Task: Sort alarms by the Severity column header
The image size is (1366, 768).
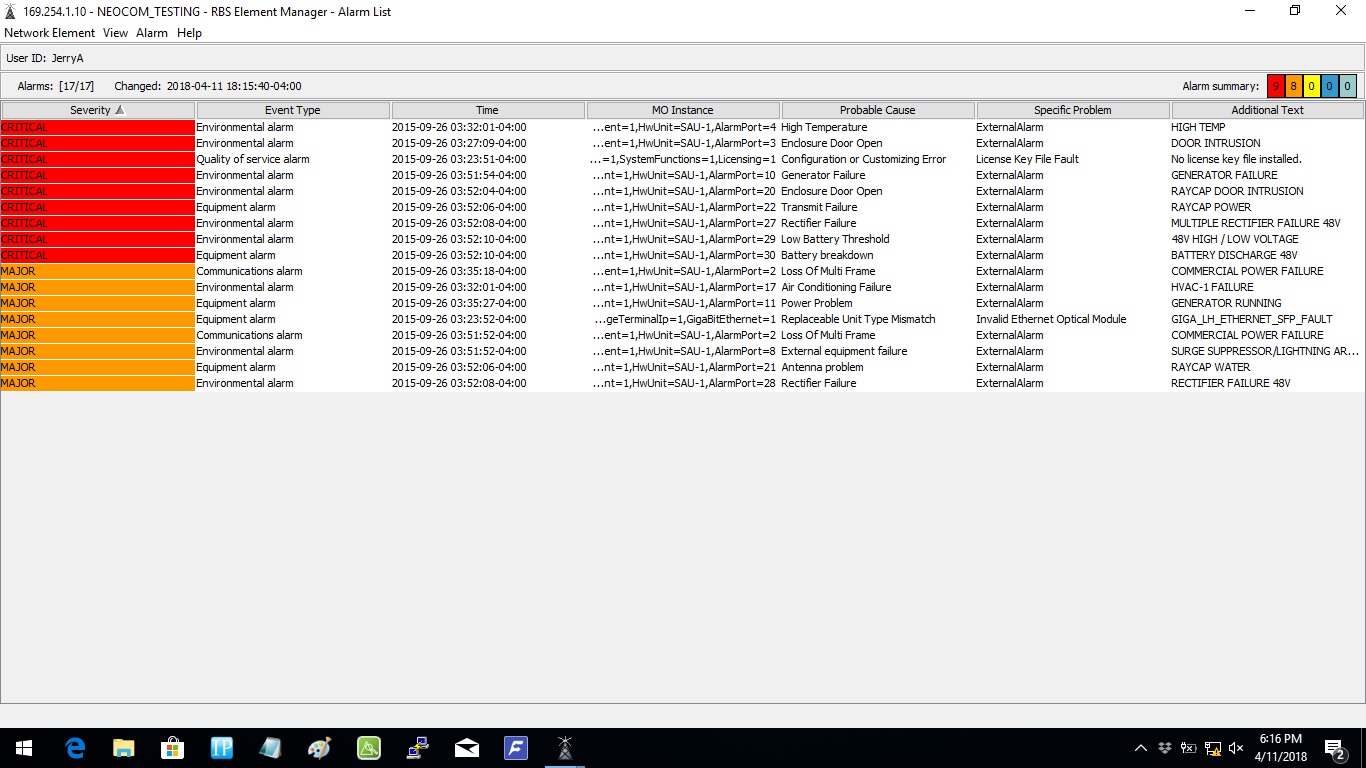Action: pos(98,110)
